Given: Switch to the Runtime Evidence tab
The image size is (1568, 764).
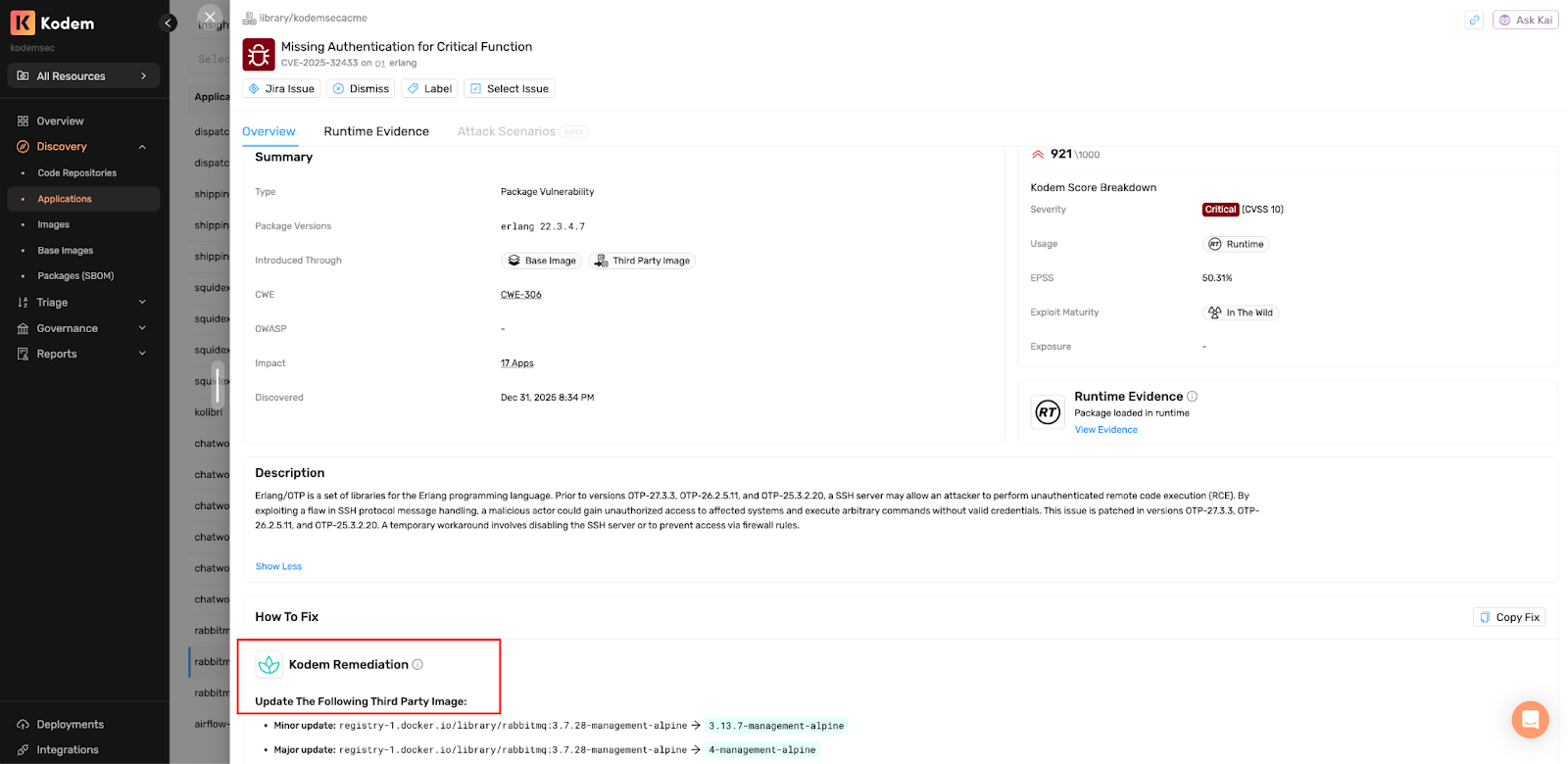Looking at the screenshot, I should (376, 131).
